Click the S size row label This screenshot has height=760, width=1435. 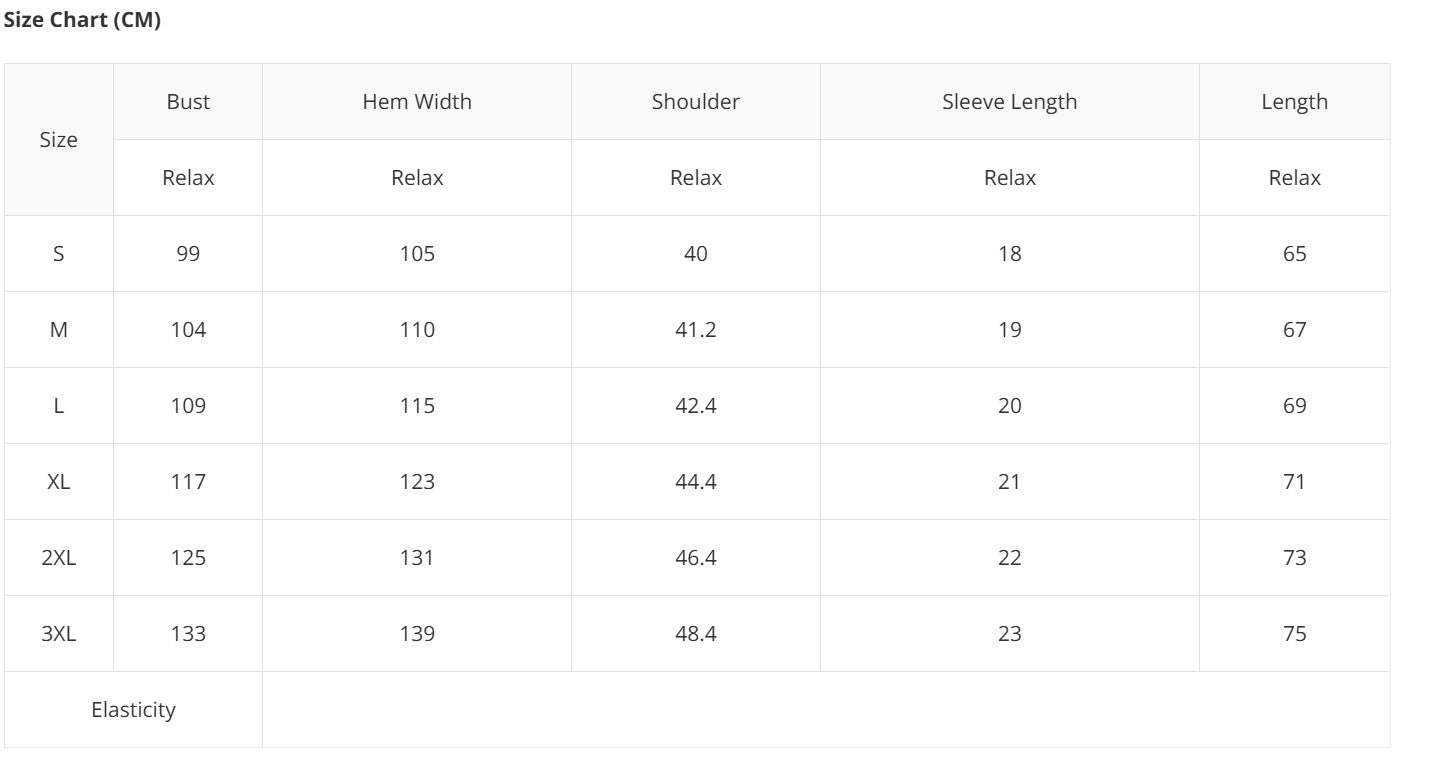tap(59, 254)
